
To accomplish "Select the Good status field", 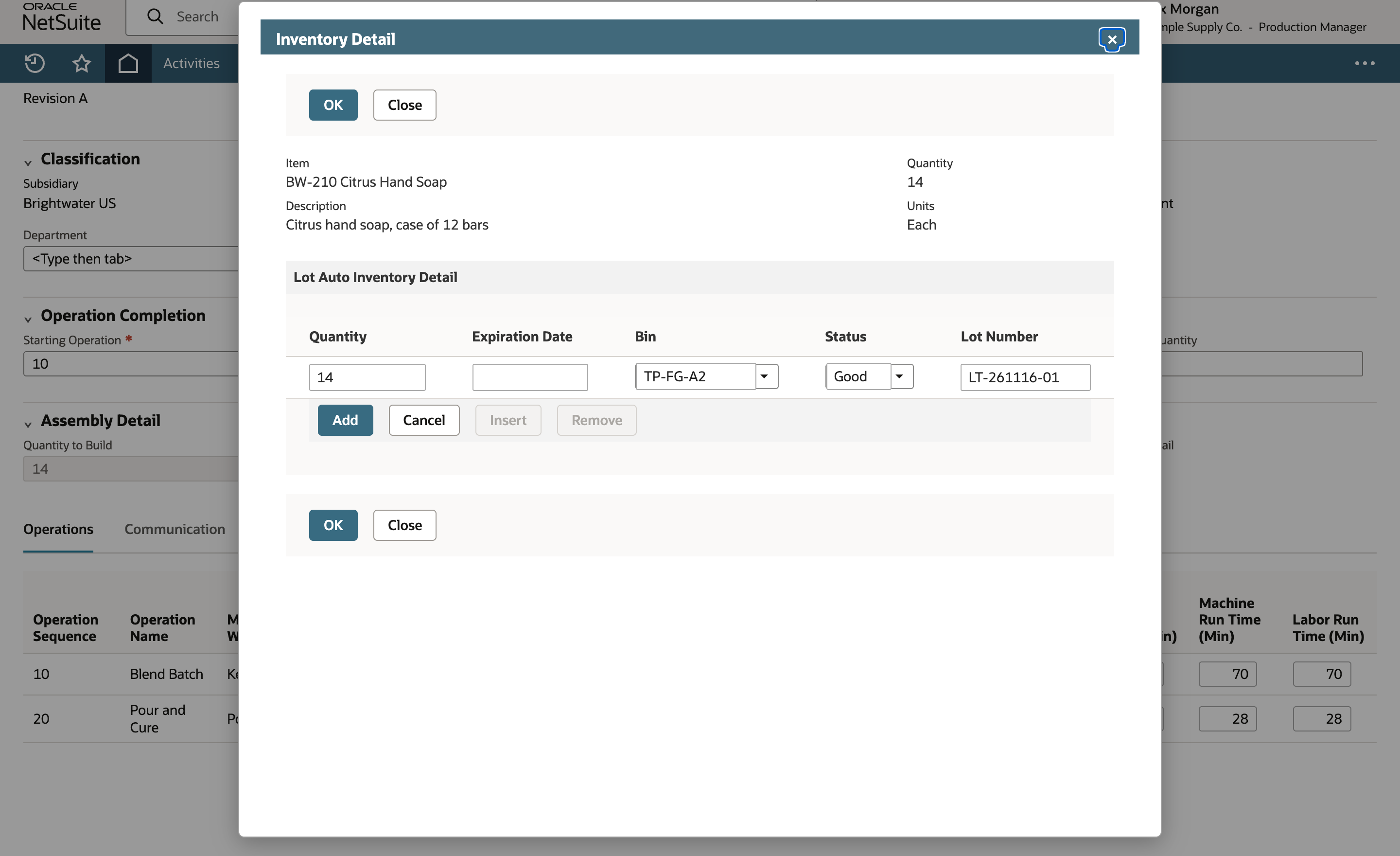I will click(x=858, y=376).
